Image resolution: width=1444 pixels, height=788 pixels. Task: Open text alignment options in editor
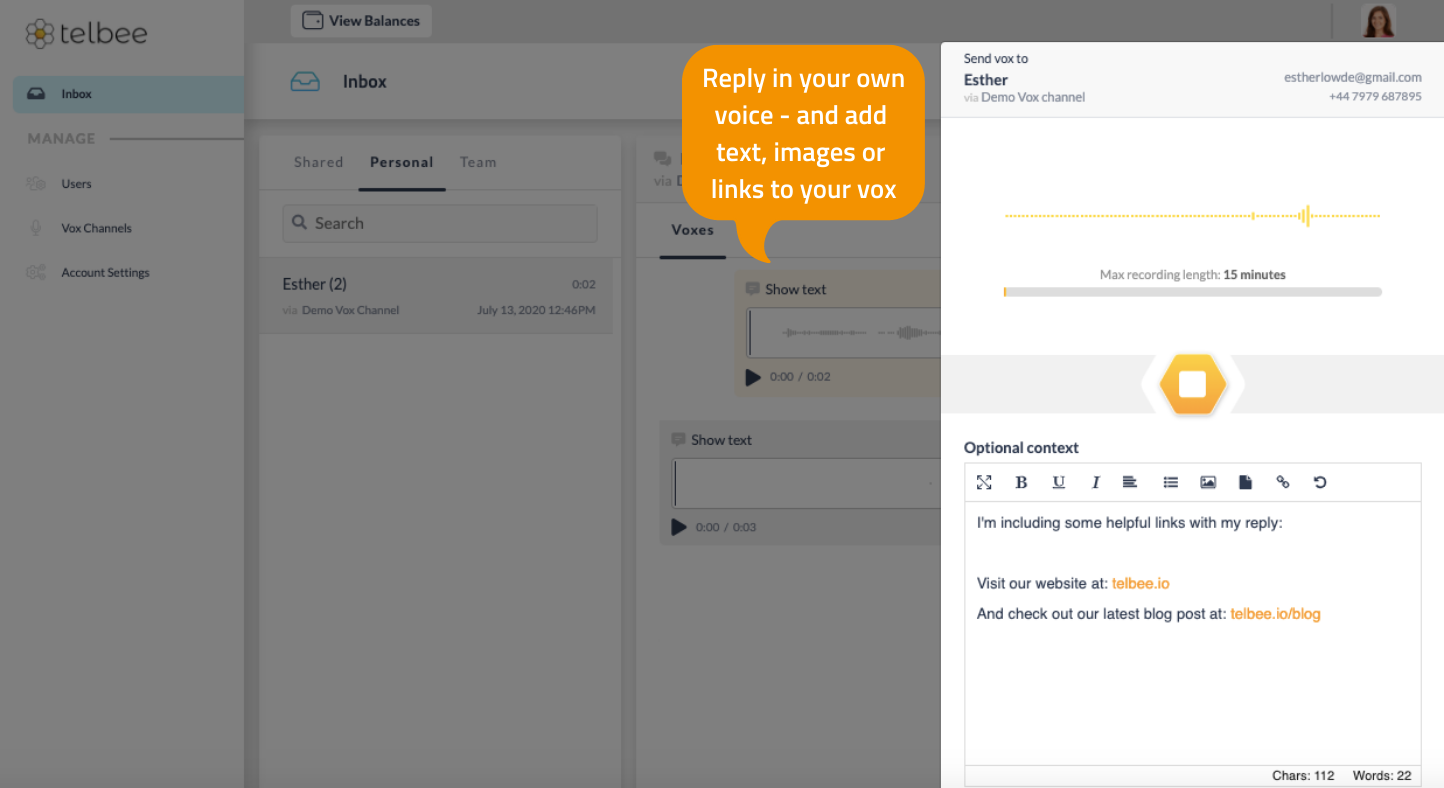[x=1130, y=482]
